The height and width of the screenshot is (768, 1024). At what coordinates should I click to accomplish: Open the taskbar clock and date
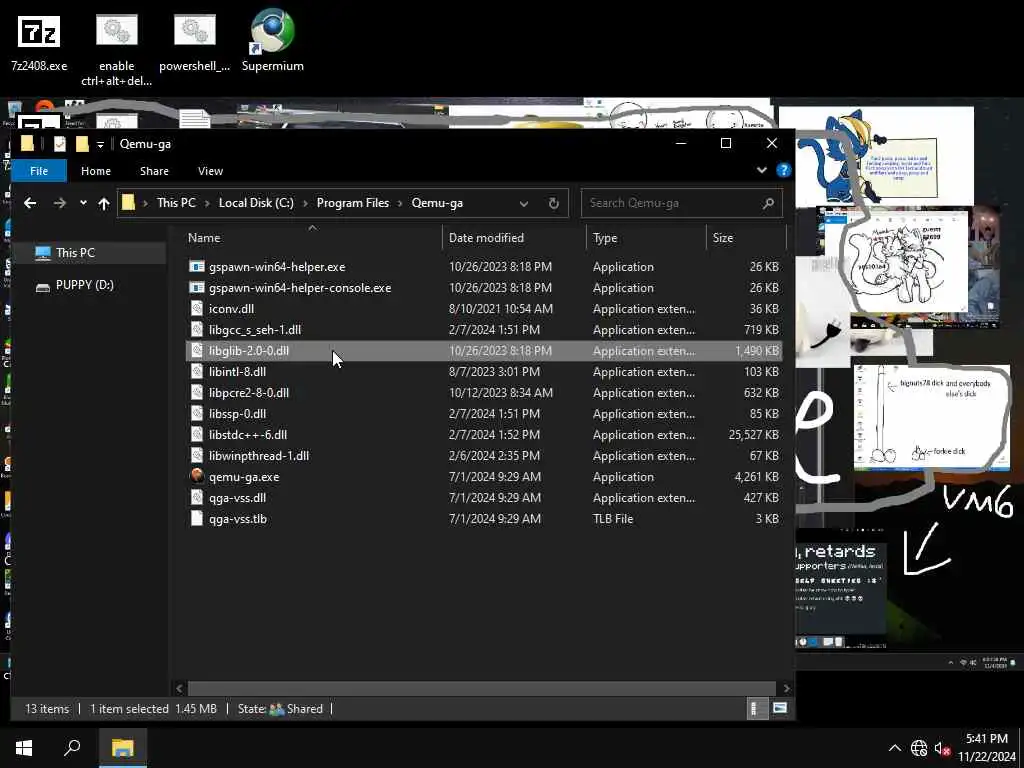click(x=987, y=748)
